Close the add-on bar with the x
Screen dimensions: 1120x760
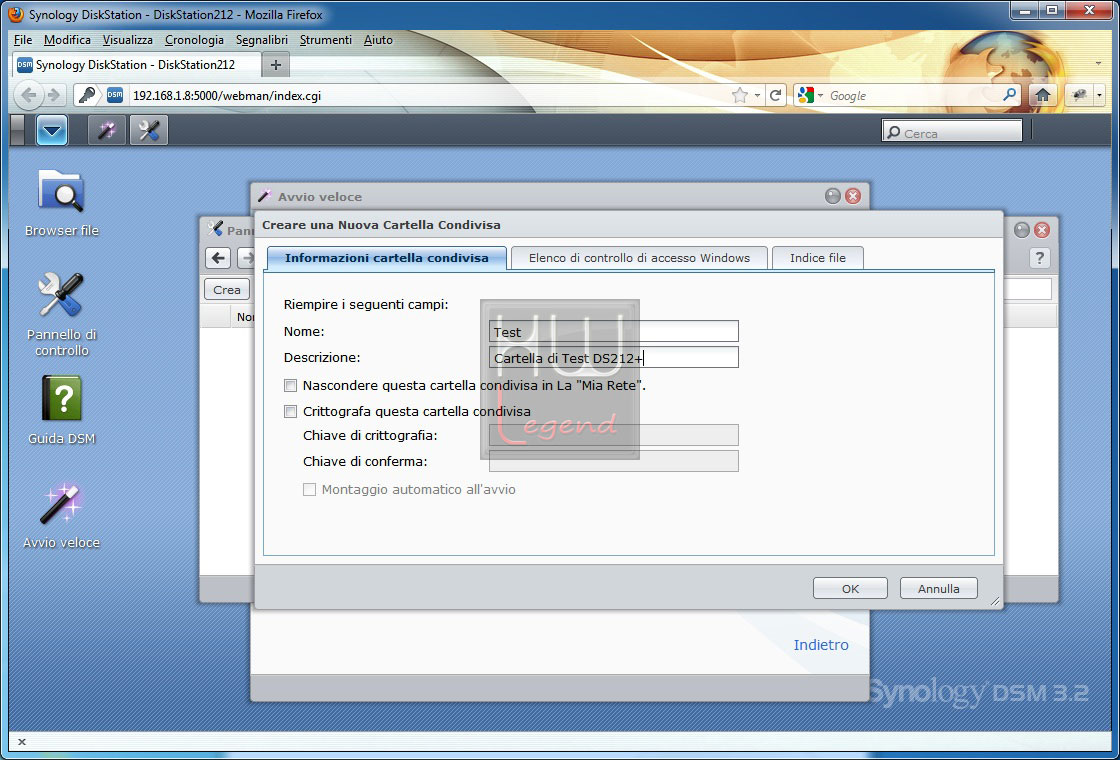tap(21, 742)
